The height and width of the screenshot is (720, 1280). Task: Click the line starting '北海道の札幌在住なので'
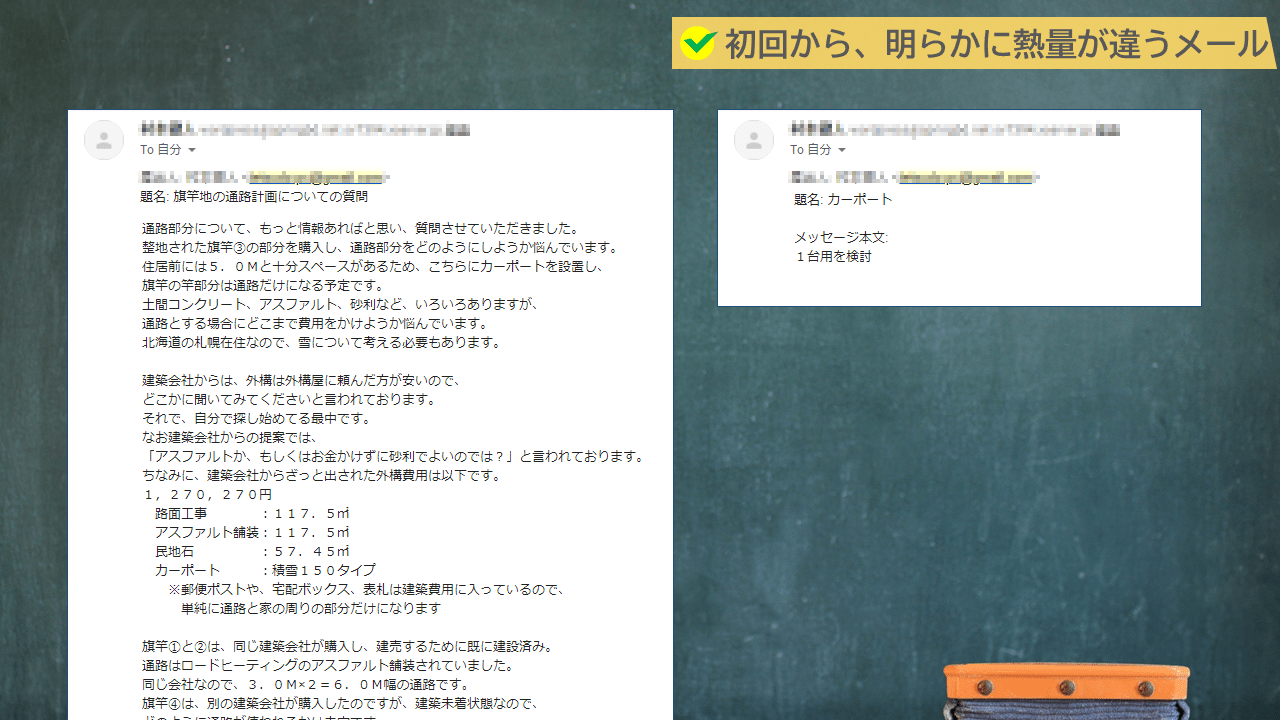click(320, 343)
